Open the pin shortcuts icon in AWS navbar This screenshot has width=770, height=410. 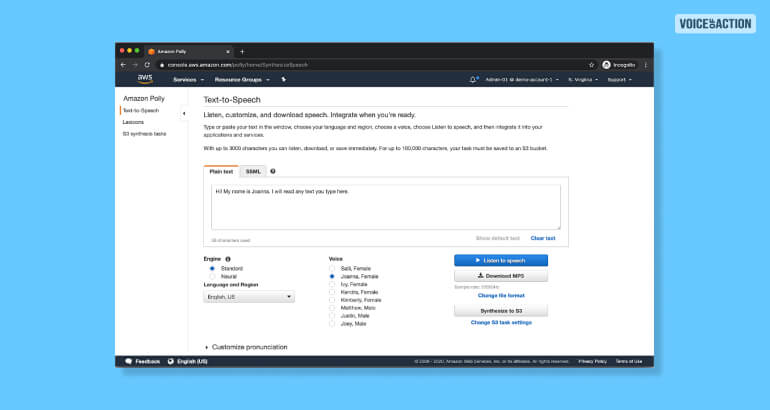click(x=283, y=80)
